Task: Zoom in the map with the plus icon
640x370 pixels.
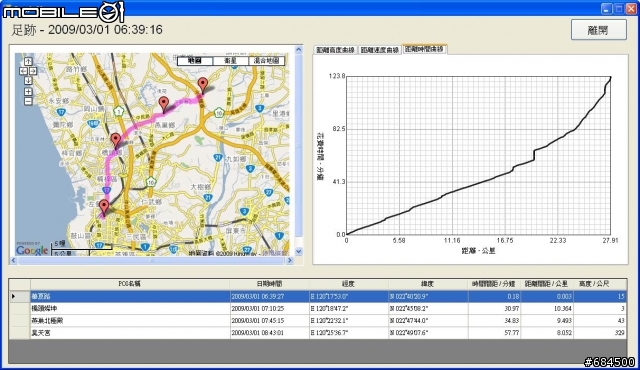Action: pos(28,91)
